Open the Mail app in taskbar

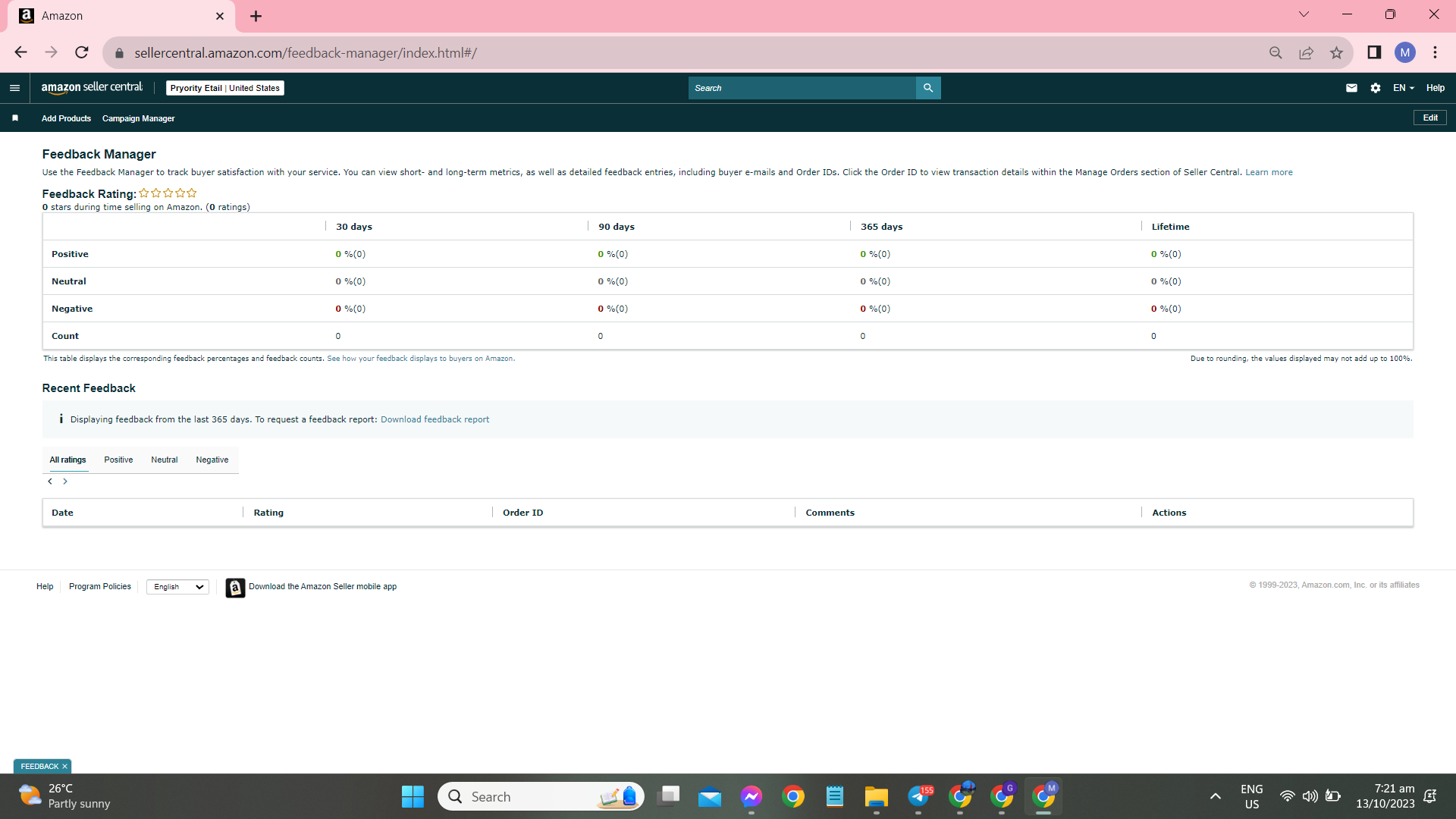710,796
